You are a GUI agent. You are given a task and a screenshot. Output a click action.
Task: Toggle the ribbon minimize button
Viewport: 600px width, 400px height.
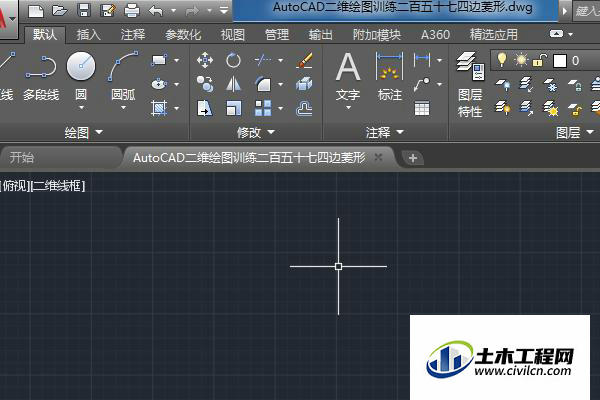556,34
